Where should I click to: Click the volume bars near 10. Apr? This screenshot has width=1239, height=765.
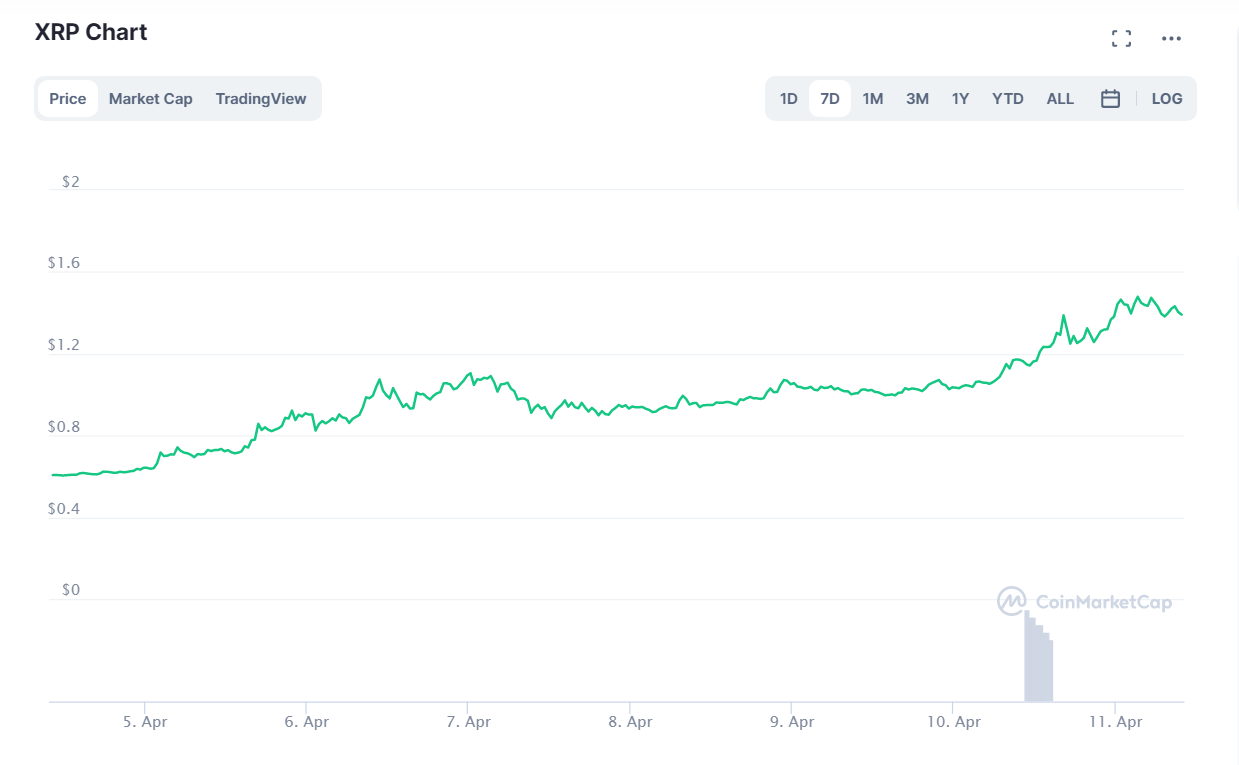(1038, 660)
